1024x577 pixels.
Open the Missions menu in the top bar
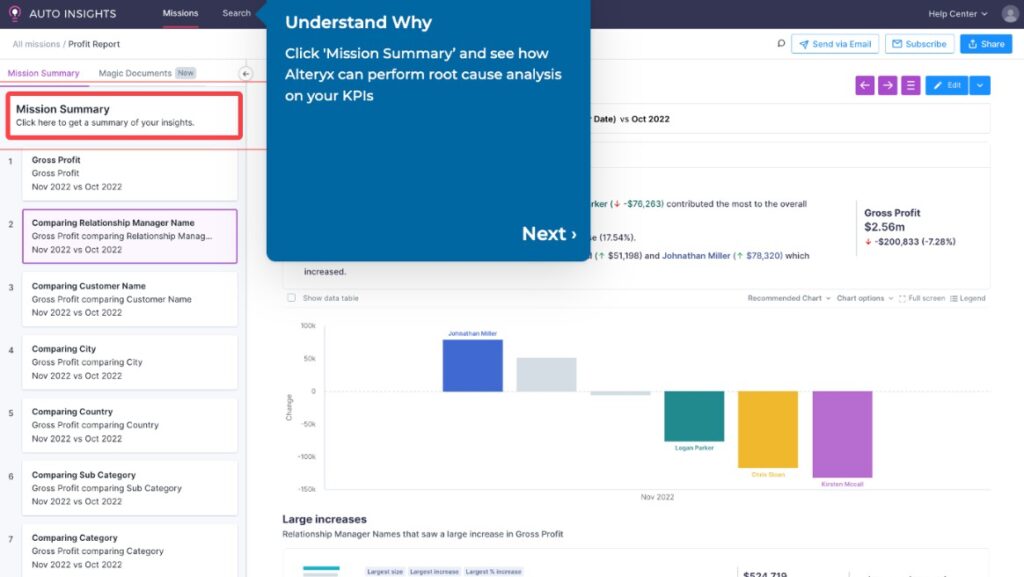[179, 13]
